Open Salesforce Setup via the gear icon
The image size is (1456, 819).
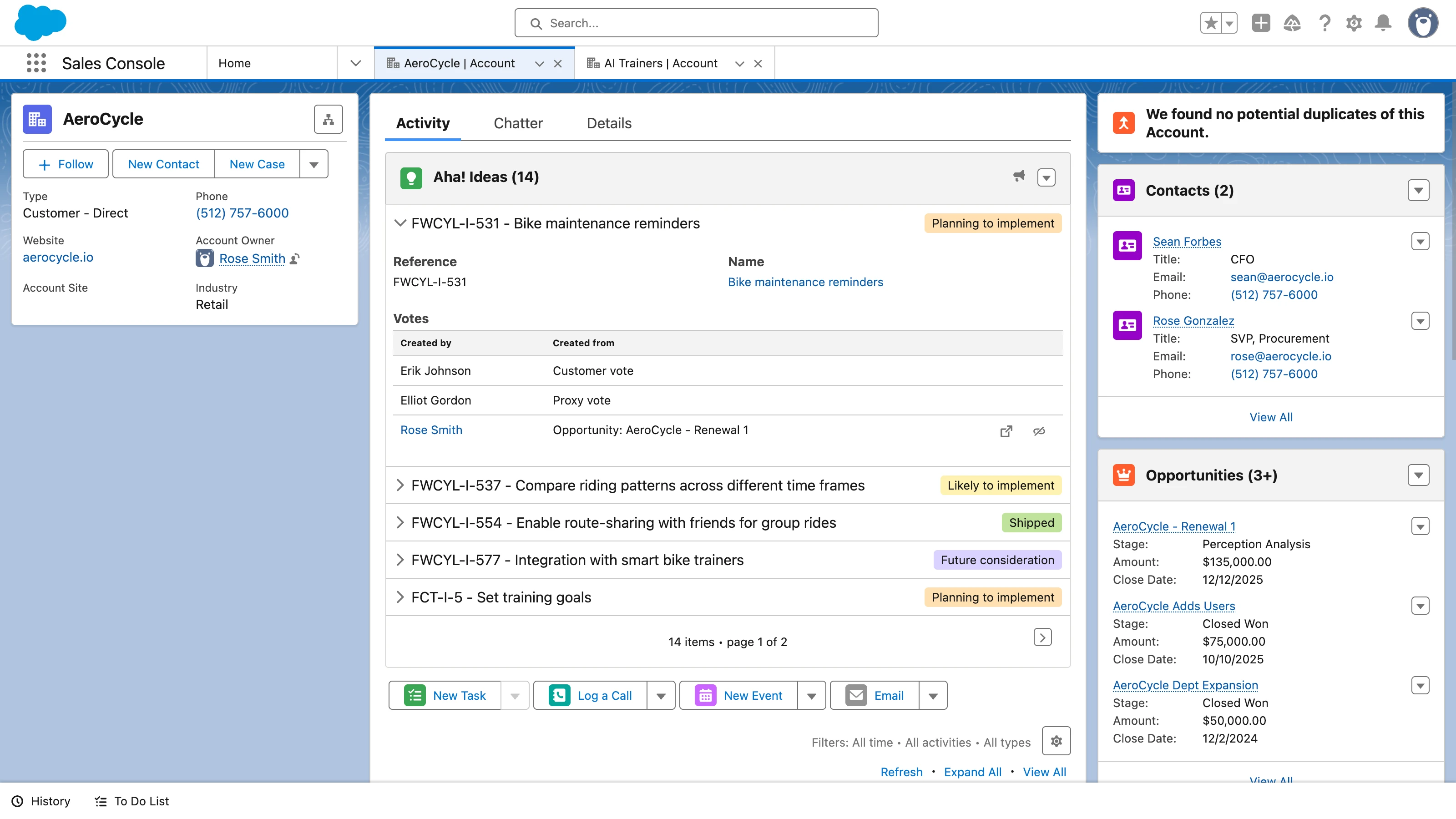(1354, 23)
